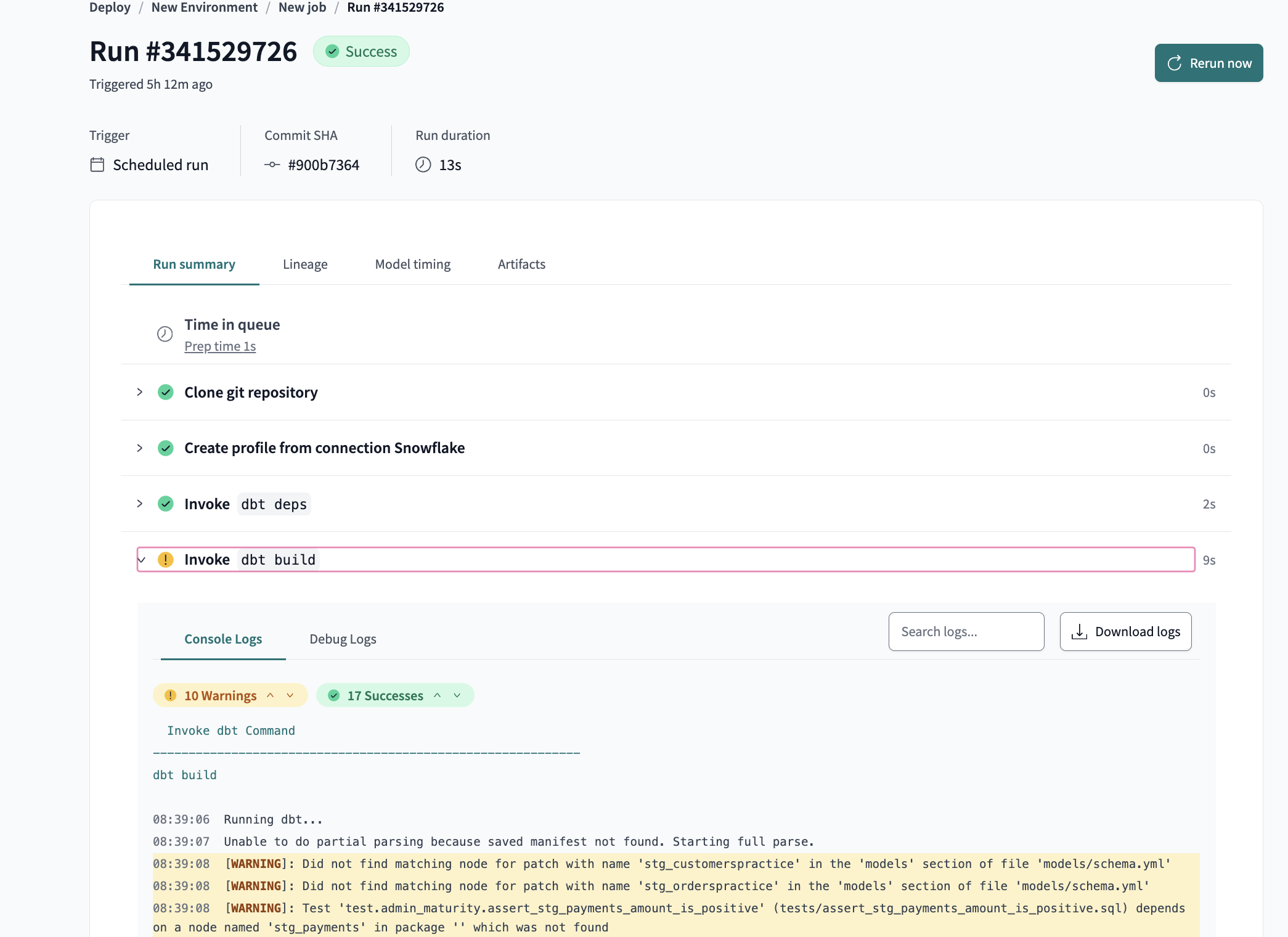The height and width of the screenshot is (937, 1288).
Task: Open the Debug Logs tab
Action: point(343,639)
